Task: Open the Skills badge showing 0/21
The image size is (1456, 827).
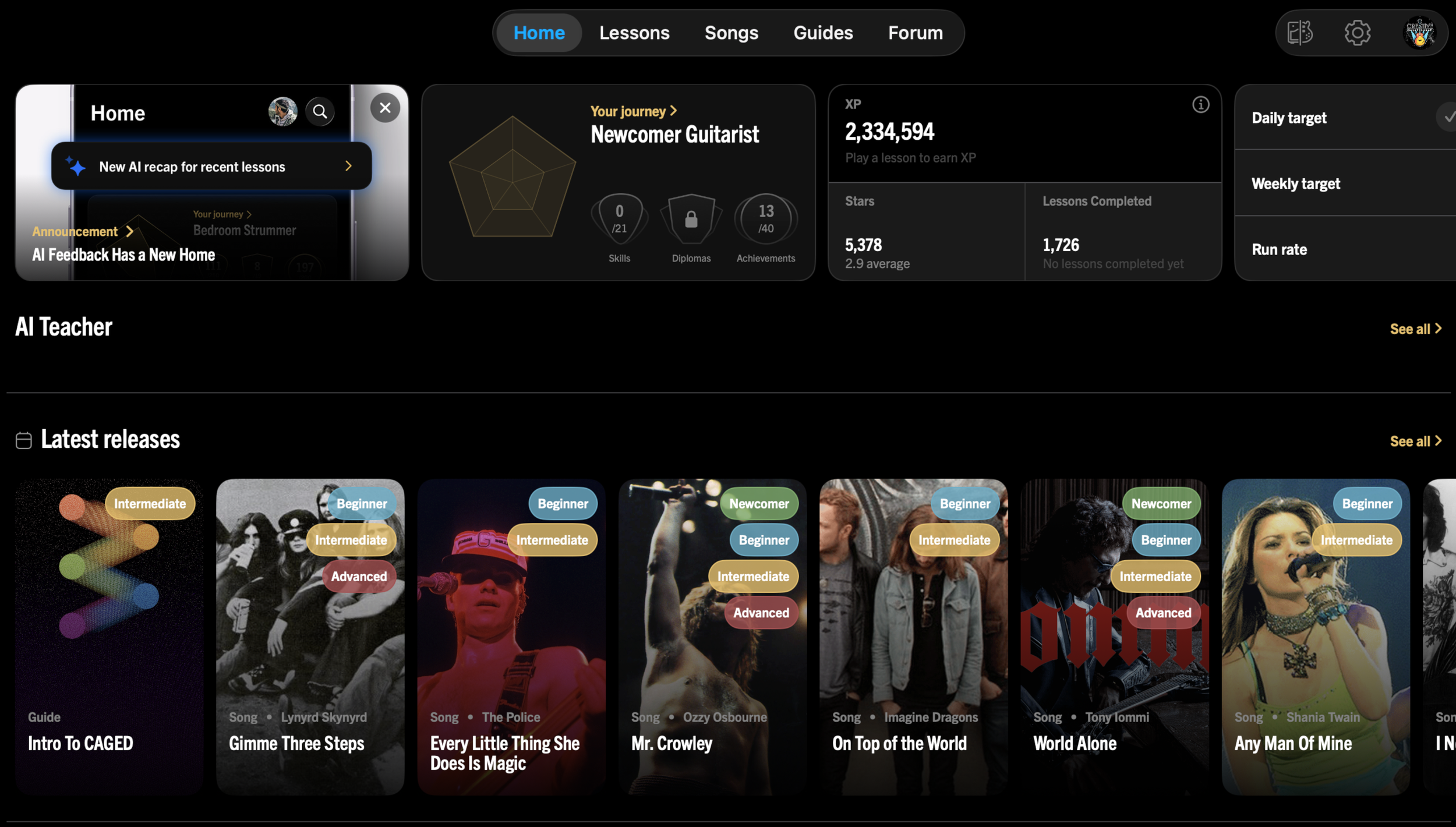Action: coord(619,228)
